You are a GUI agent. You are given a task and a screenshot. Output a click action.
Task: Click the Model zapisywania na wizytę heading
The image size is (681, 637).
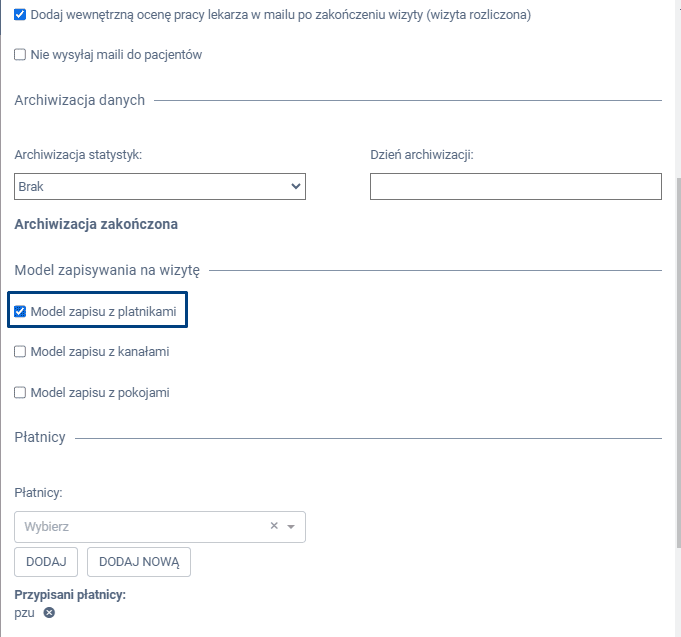click(x=107, y=270)
